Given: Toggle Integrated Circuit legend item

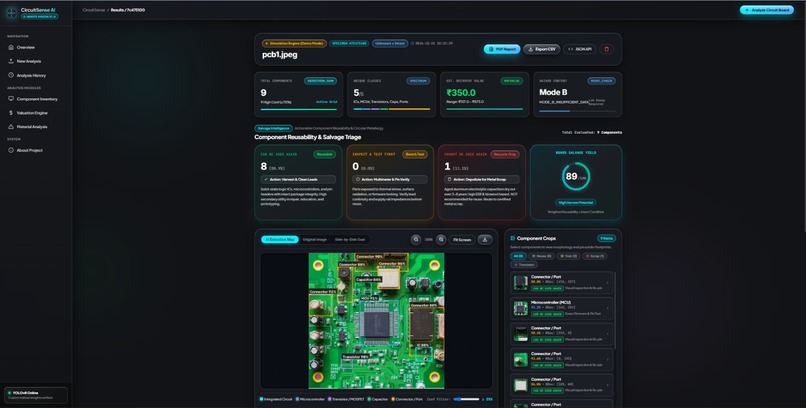Looking at the screenshot, I should pos(276,399).
